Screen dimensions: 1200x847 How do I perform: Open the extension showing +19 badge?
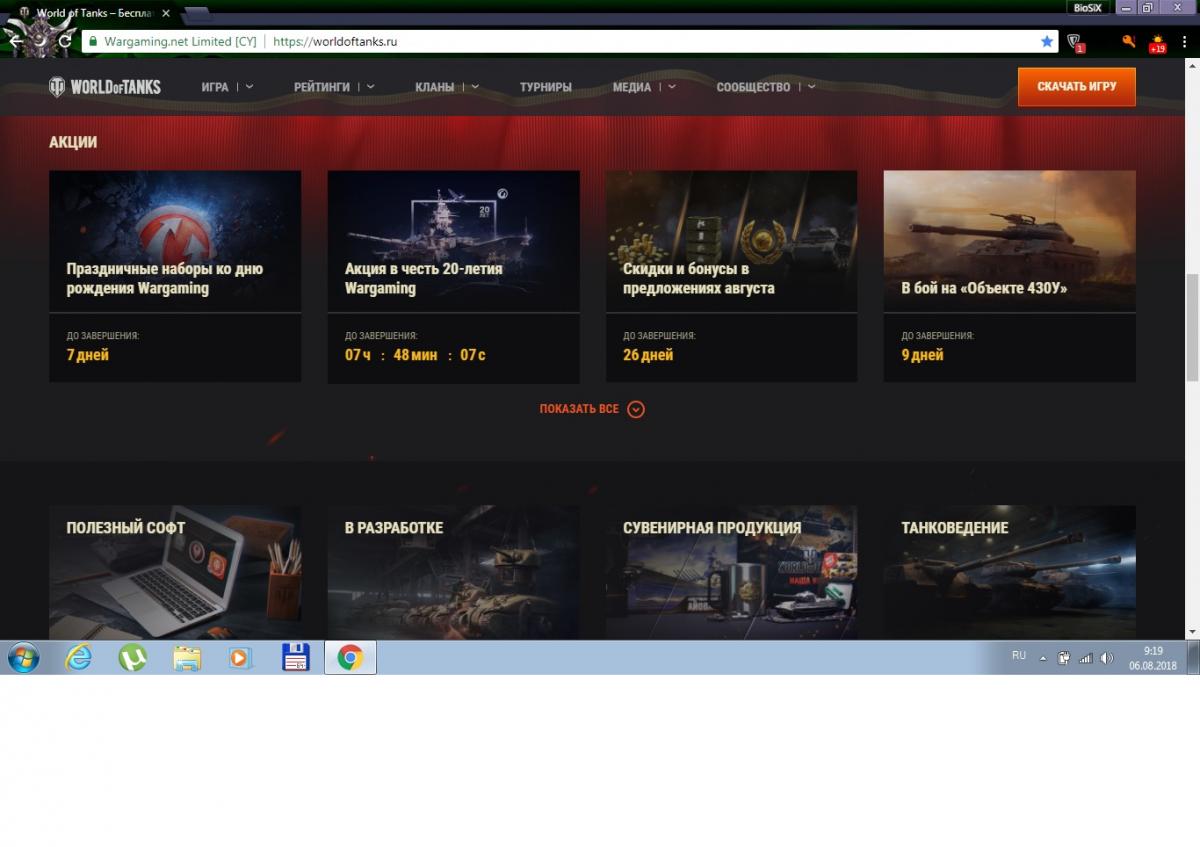coord(1157,43)
